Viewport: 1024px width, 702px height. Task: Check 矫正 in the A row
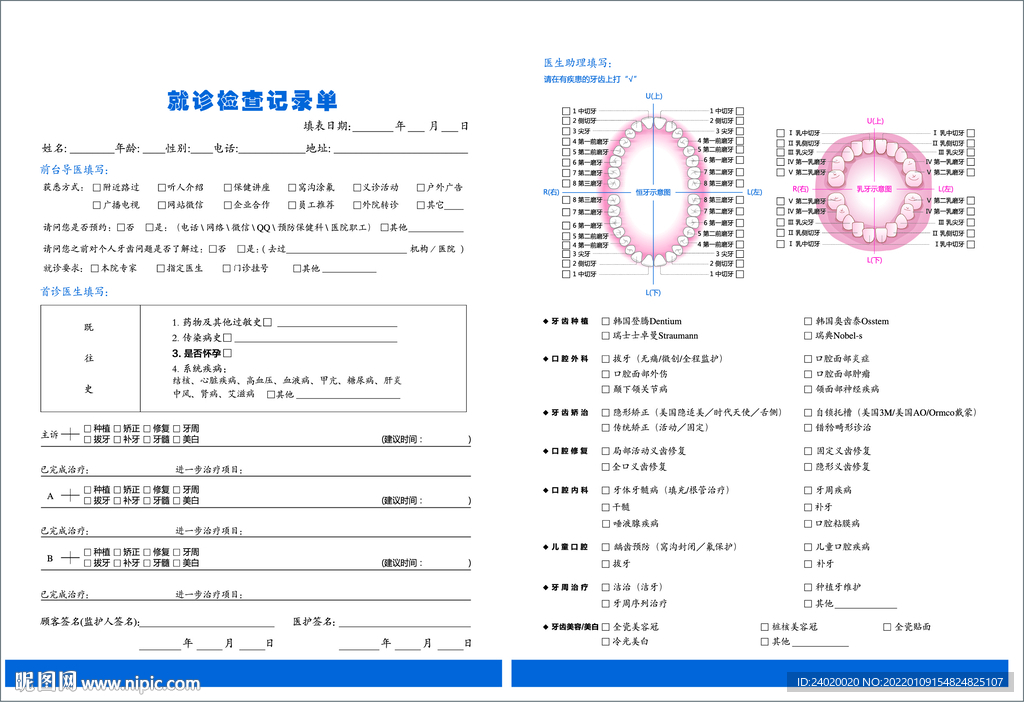pyautogui.click(x=118, y=490)
